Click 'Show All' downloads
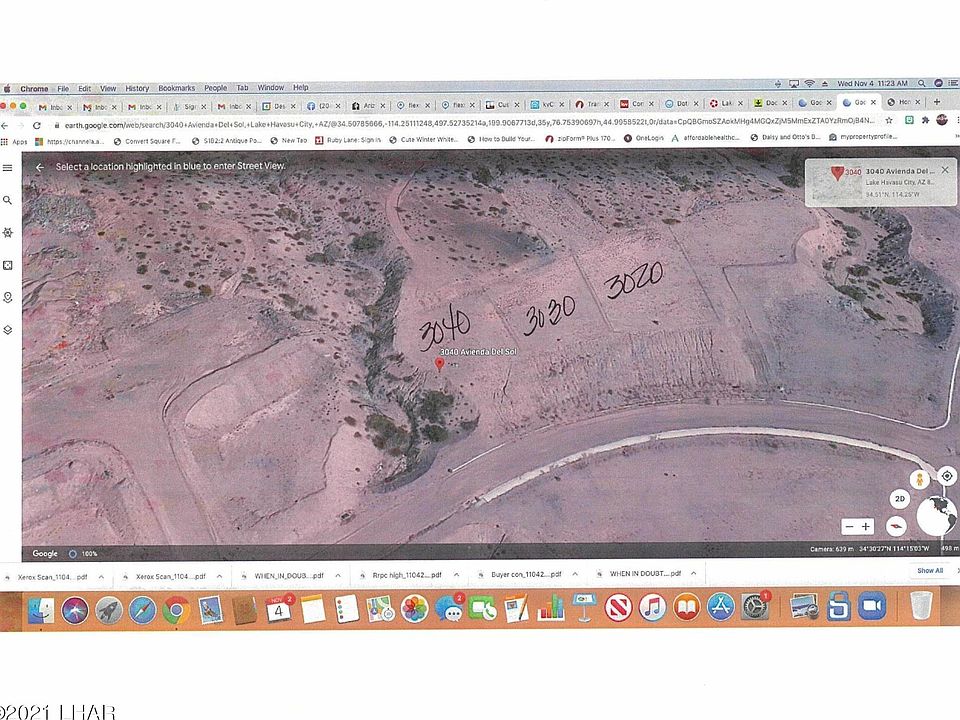 pos(930,571)
